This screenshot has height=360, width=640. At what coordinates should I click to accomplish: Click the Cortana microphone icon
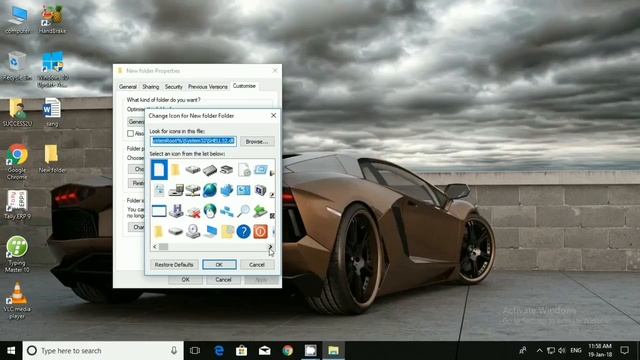pos(174,351)
